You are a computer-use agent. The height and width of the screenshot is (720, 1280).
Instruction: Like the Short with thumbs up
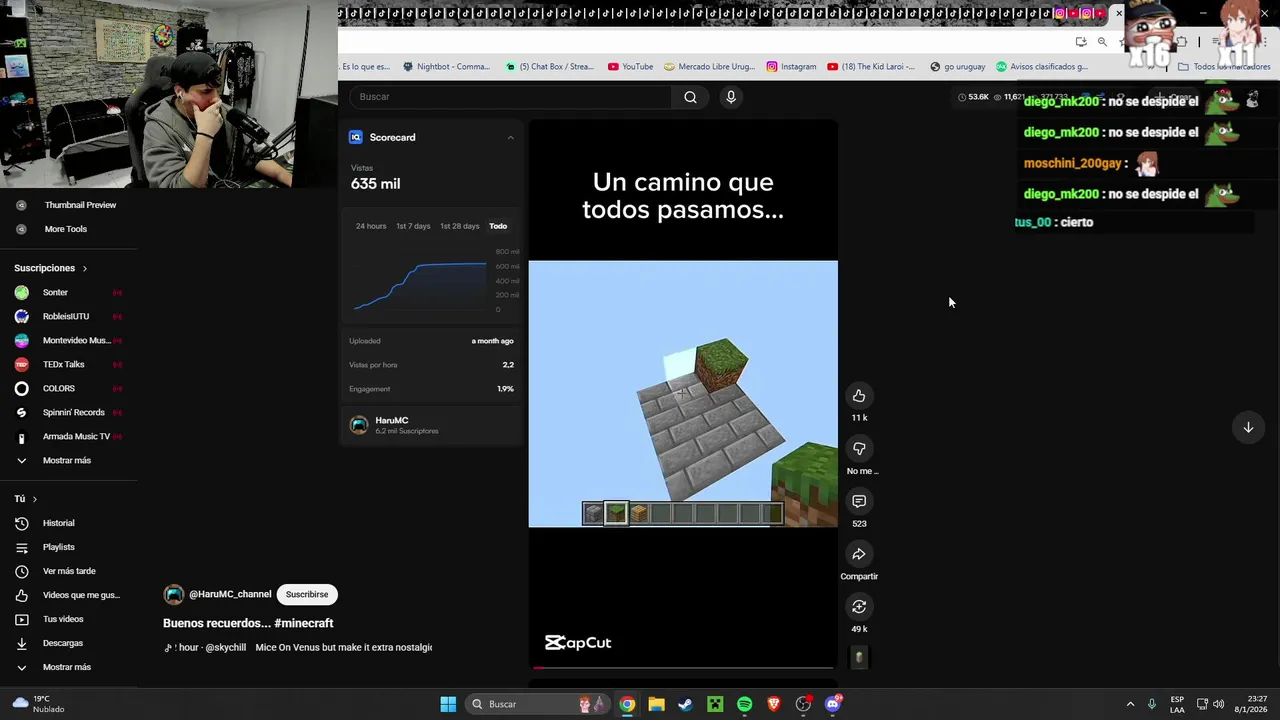pyautogui.click(x=859, y=396)
